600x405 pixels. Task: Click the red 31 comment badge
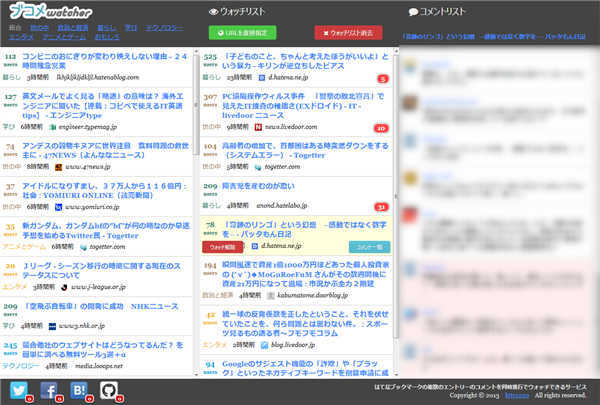click(x=381, y=207)
